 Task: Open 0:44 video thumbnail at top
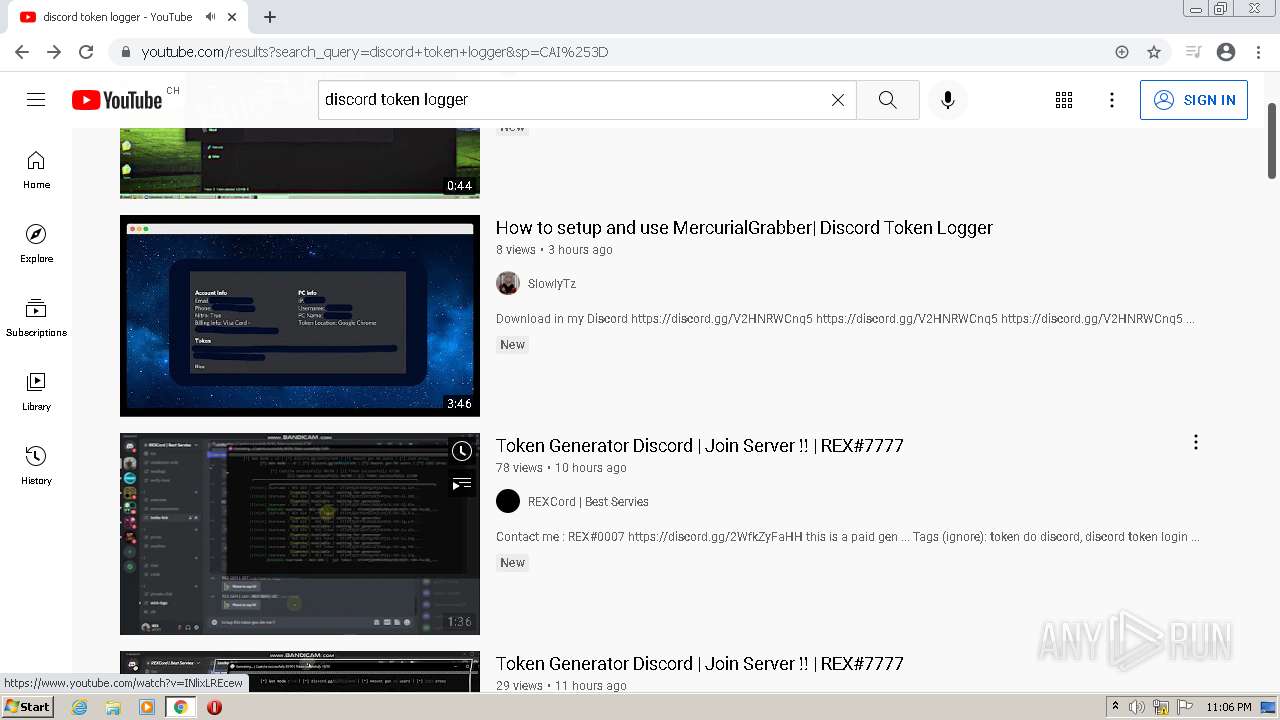click(x=300, y=163)
